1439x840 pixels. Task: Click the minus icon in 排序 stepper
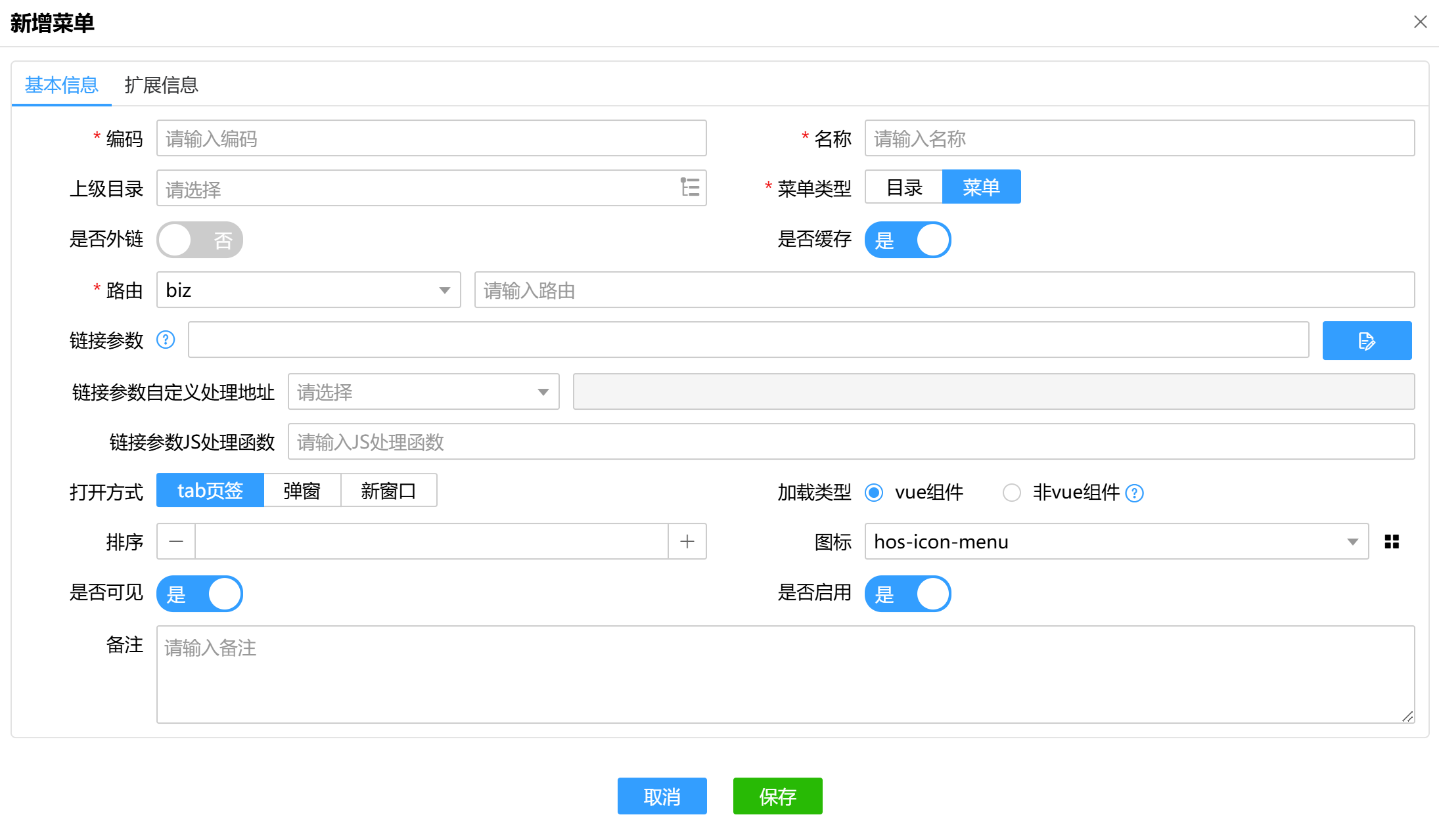(x=176, y=541)
